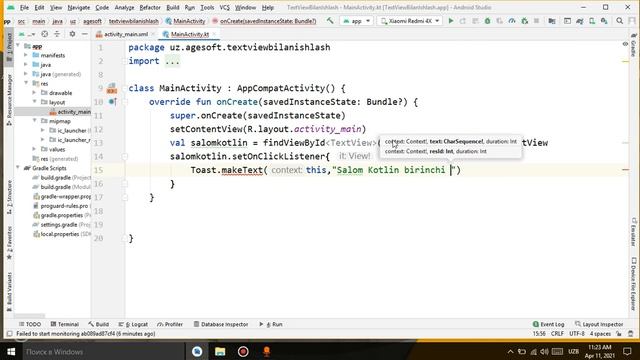Click Apply Changes and Restart Activity icon
The image size is (640, 360).
pos(463,20)
